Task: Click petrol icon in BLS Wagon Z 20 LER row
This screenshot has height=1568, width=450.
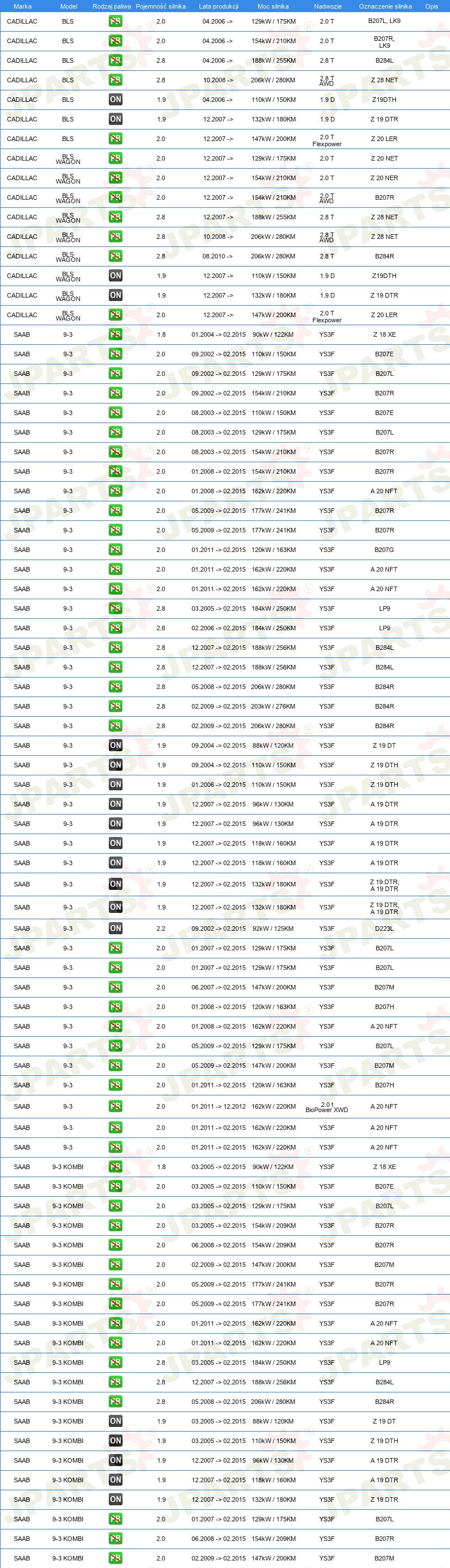Action: (116, 315)
